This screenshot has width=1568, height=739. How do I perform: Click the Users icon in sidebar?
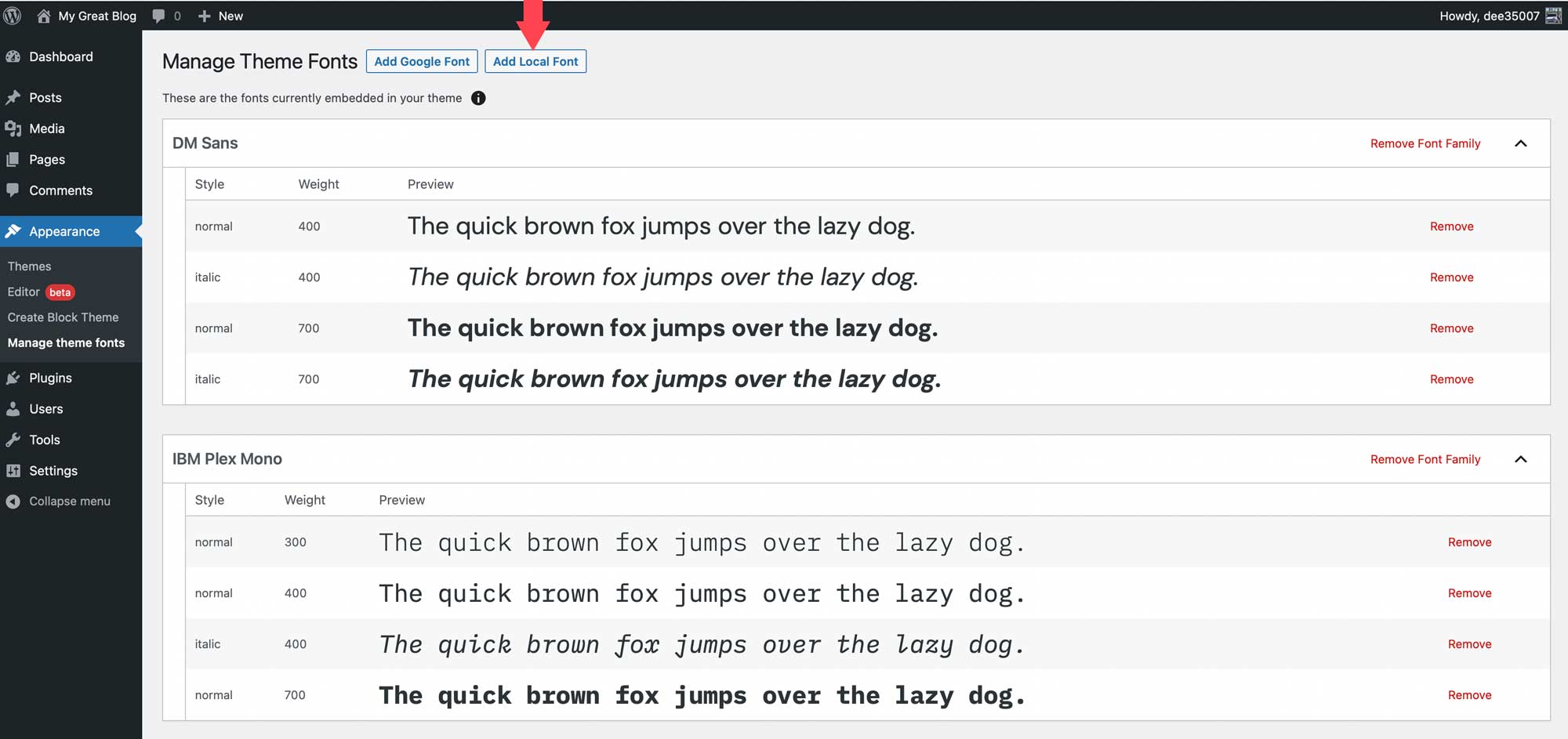tap(16, 408)
